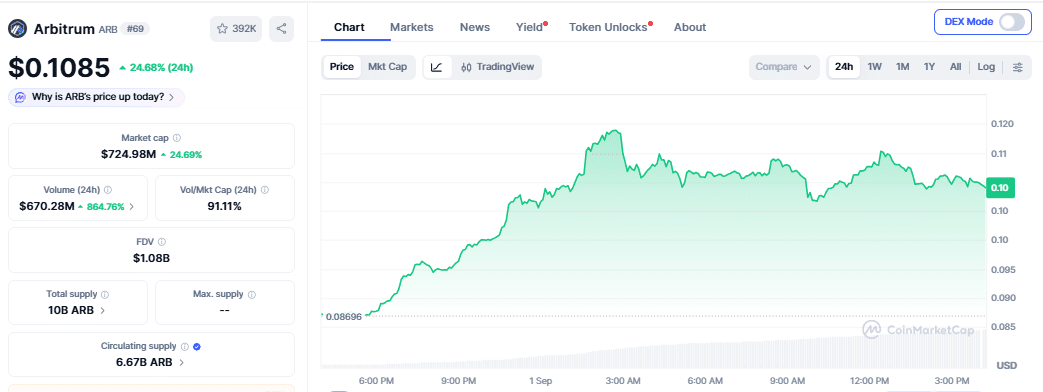Switch to the TradingView candlestick chart
Screen dimensions: 1043x392
(498, 67)
